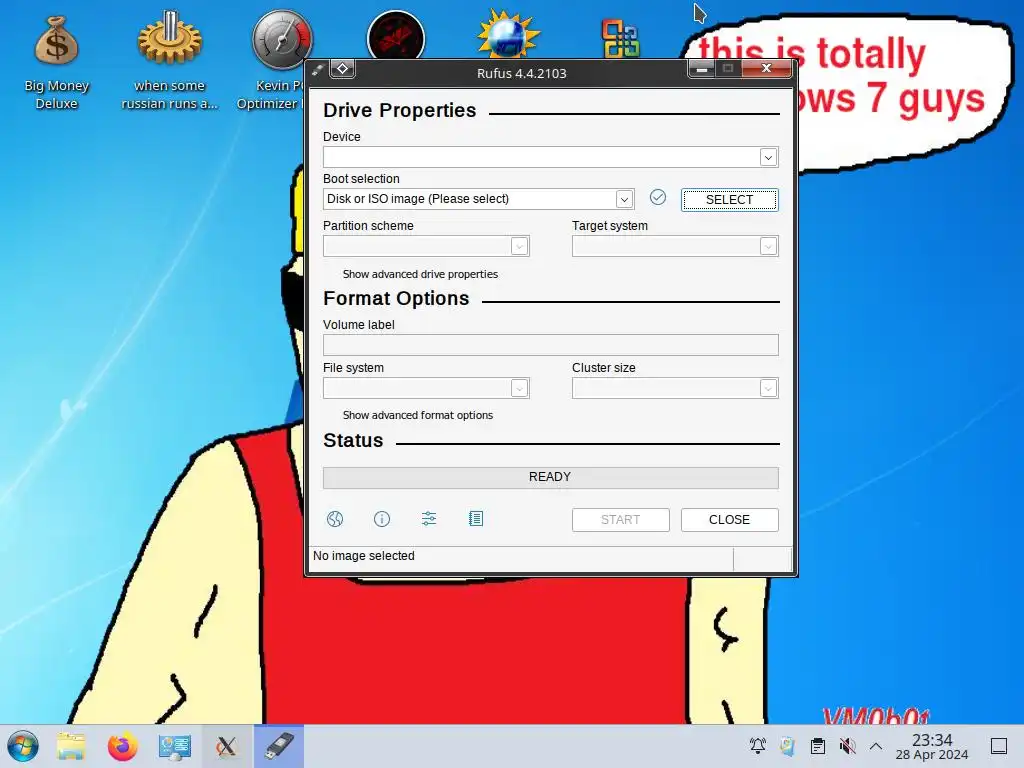Click the Drive Properties heading
Screen dimensions: 1024x768
(400, 110)
